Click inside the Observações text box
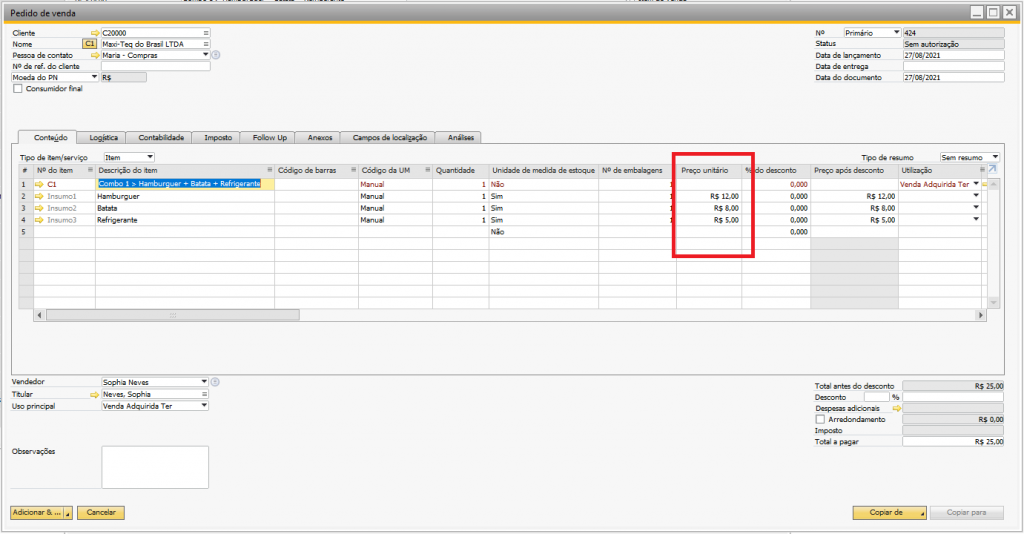 [155, 467]
